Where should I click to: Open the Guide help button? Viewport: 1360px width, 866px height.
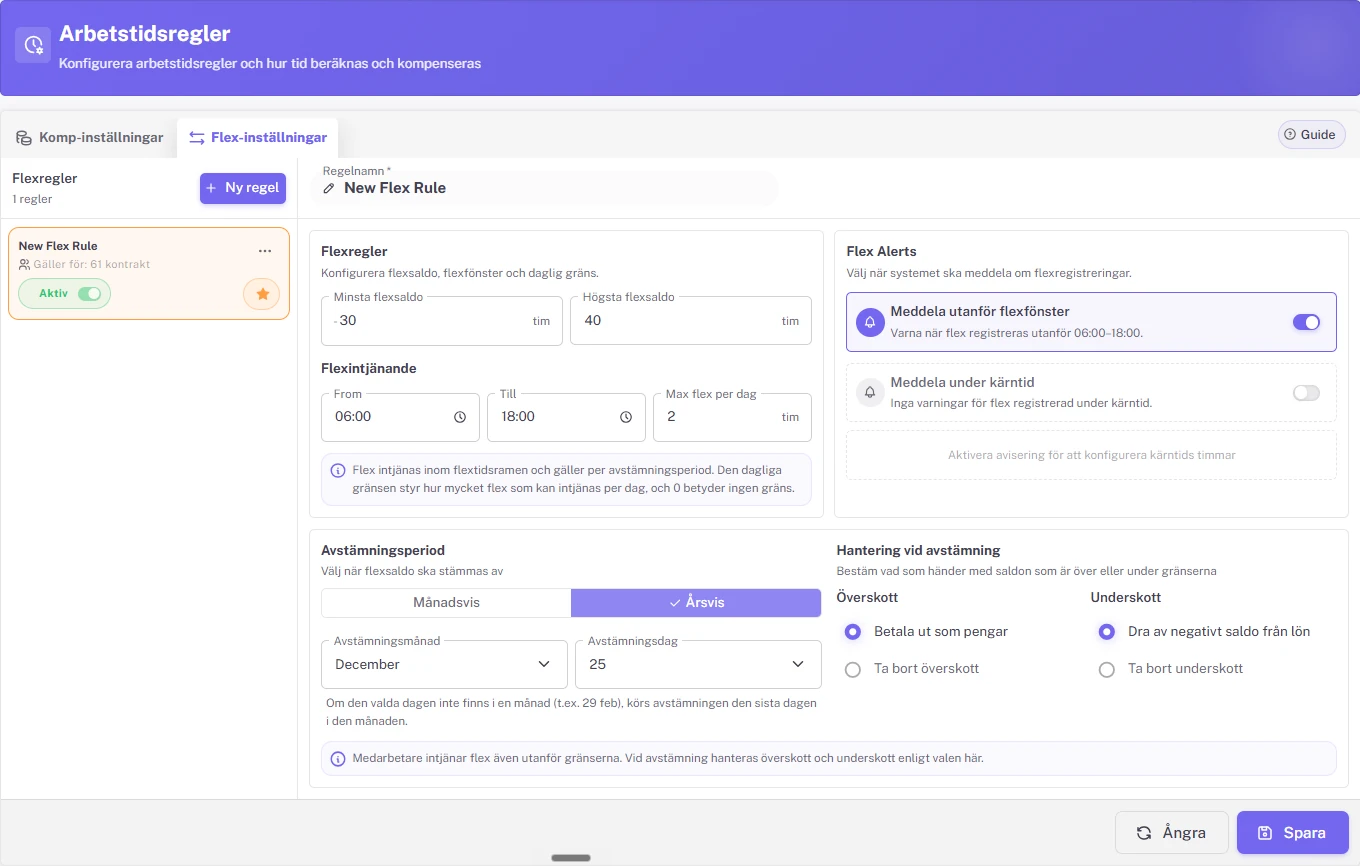pyautogui.click(x=1311, y=135)
